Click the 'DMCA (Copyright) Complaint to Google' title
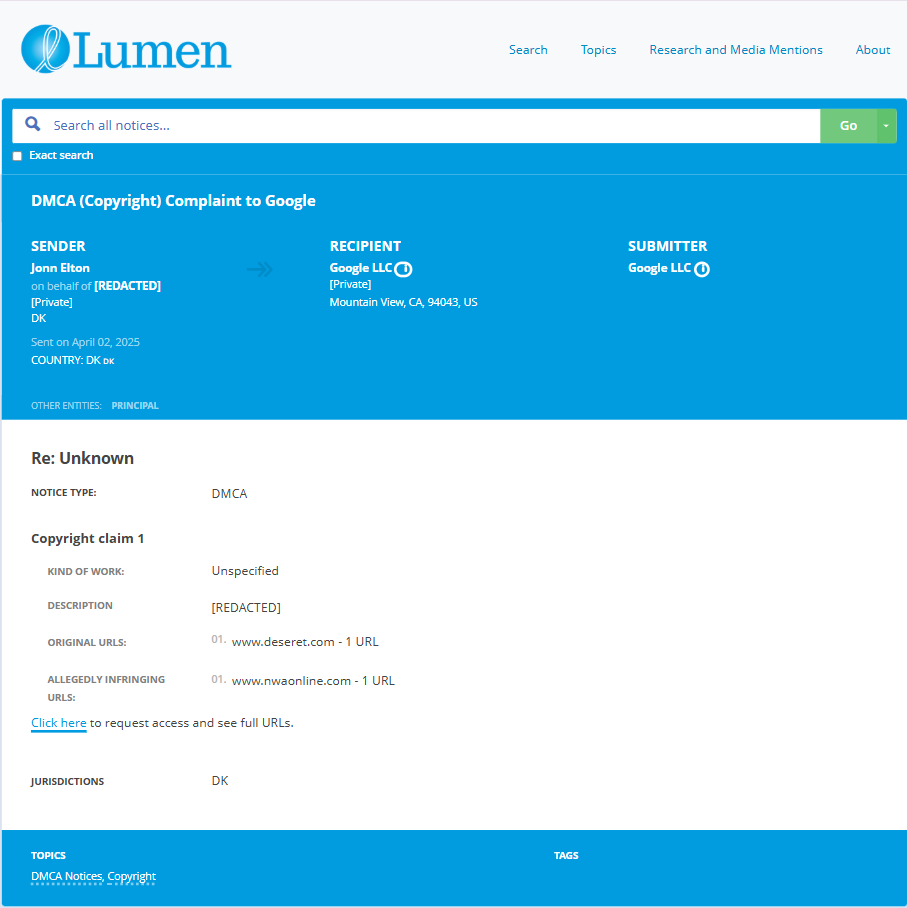Viewport: 907px width, 908px height. click(173, 201)
